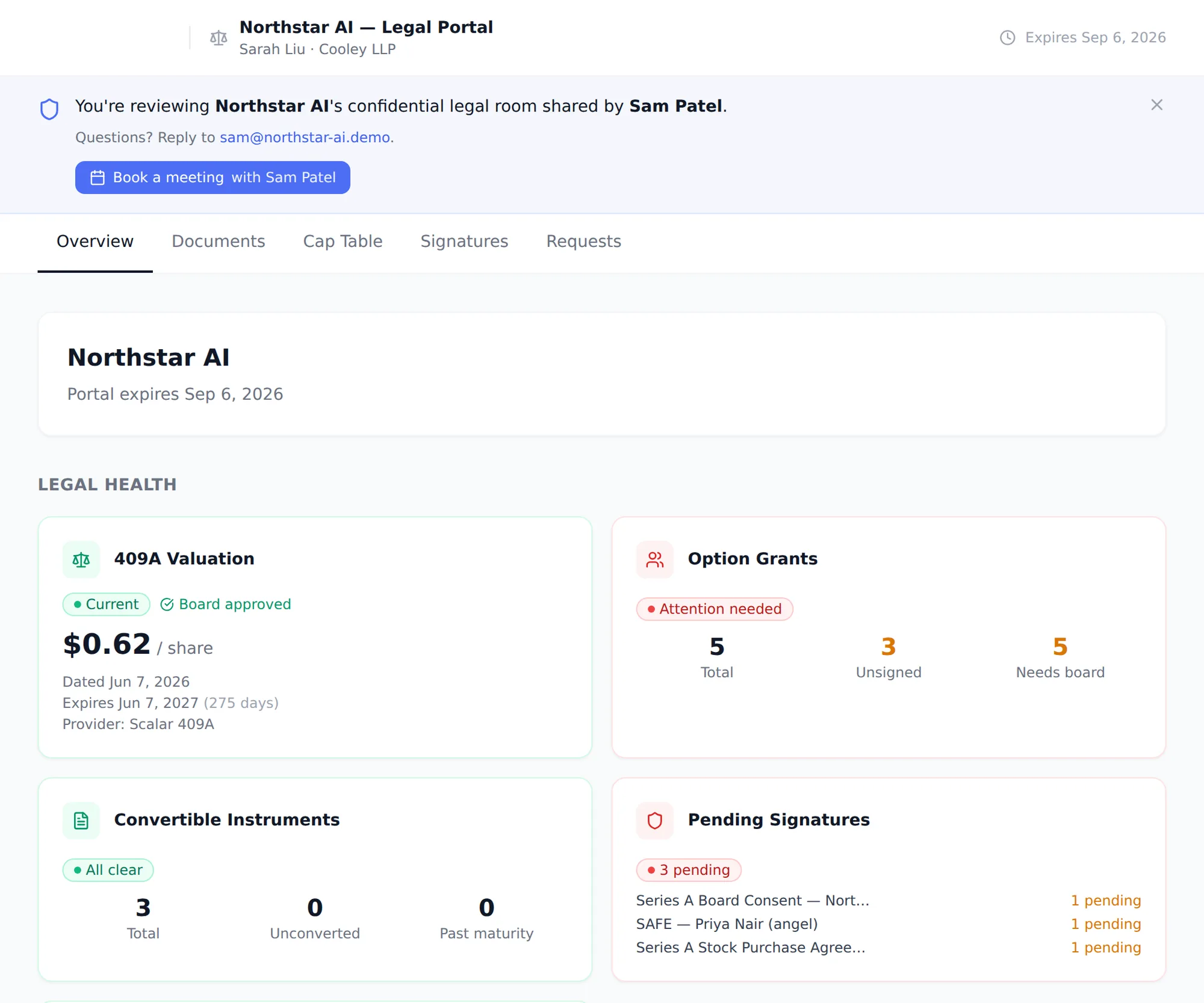Select the Signatures tab
The image size is (1204, 1003).
coord(464,241)
